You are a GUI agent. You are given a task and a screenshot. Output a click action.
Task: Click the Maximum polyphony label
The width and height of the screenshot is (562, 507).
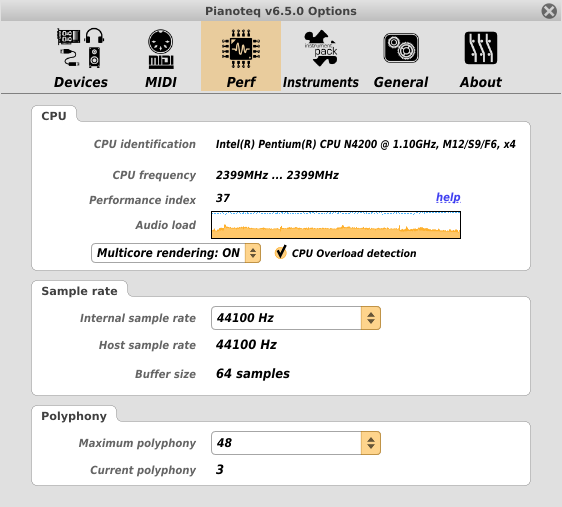tap(137, 443)
